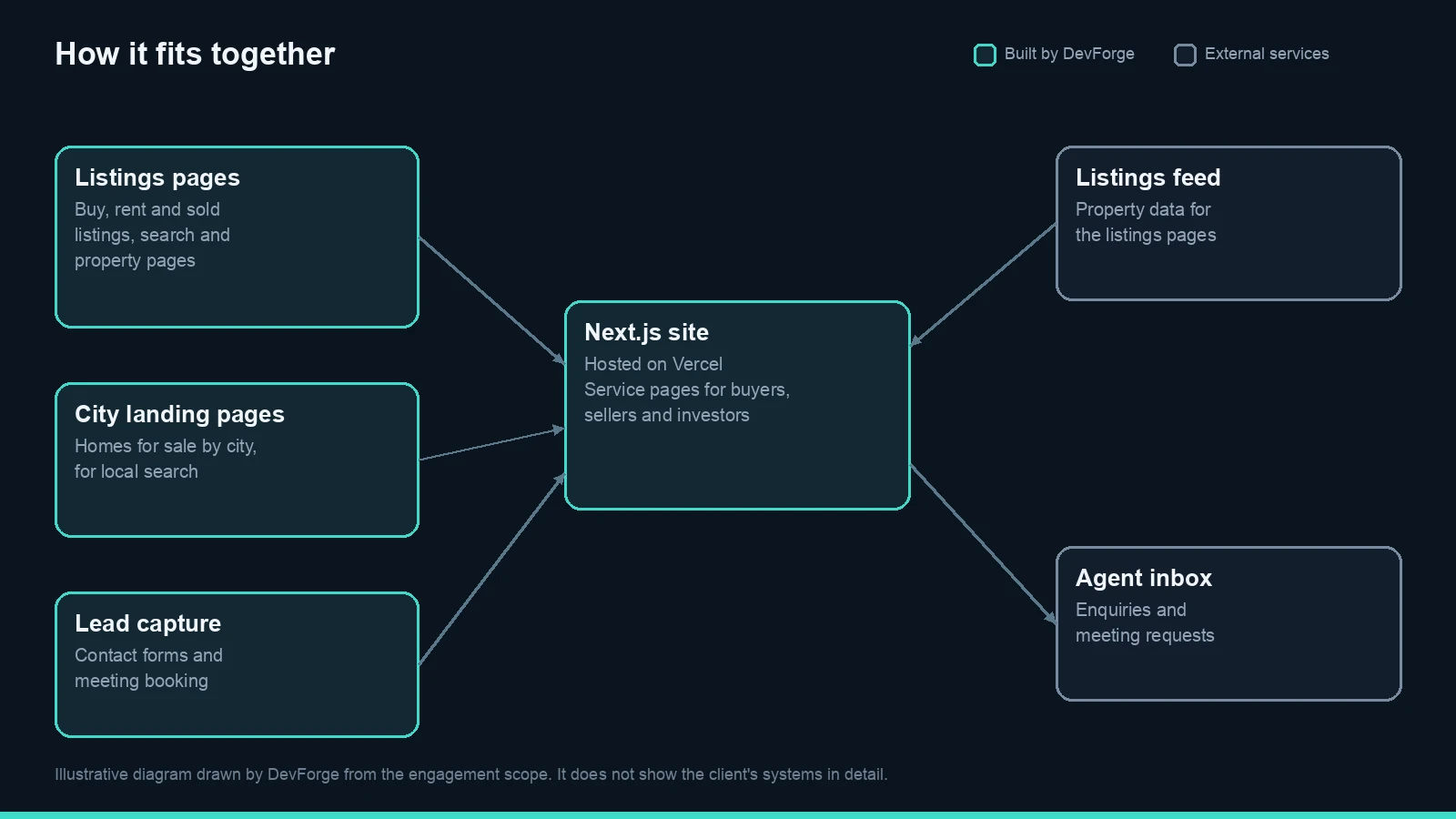Click the 'Homes for sale by city,' text

point(166,446)
